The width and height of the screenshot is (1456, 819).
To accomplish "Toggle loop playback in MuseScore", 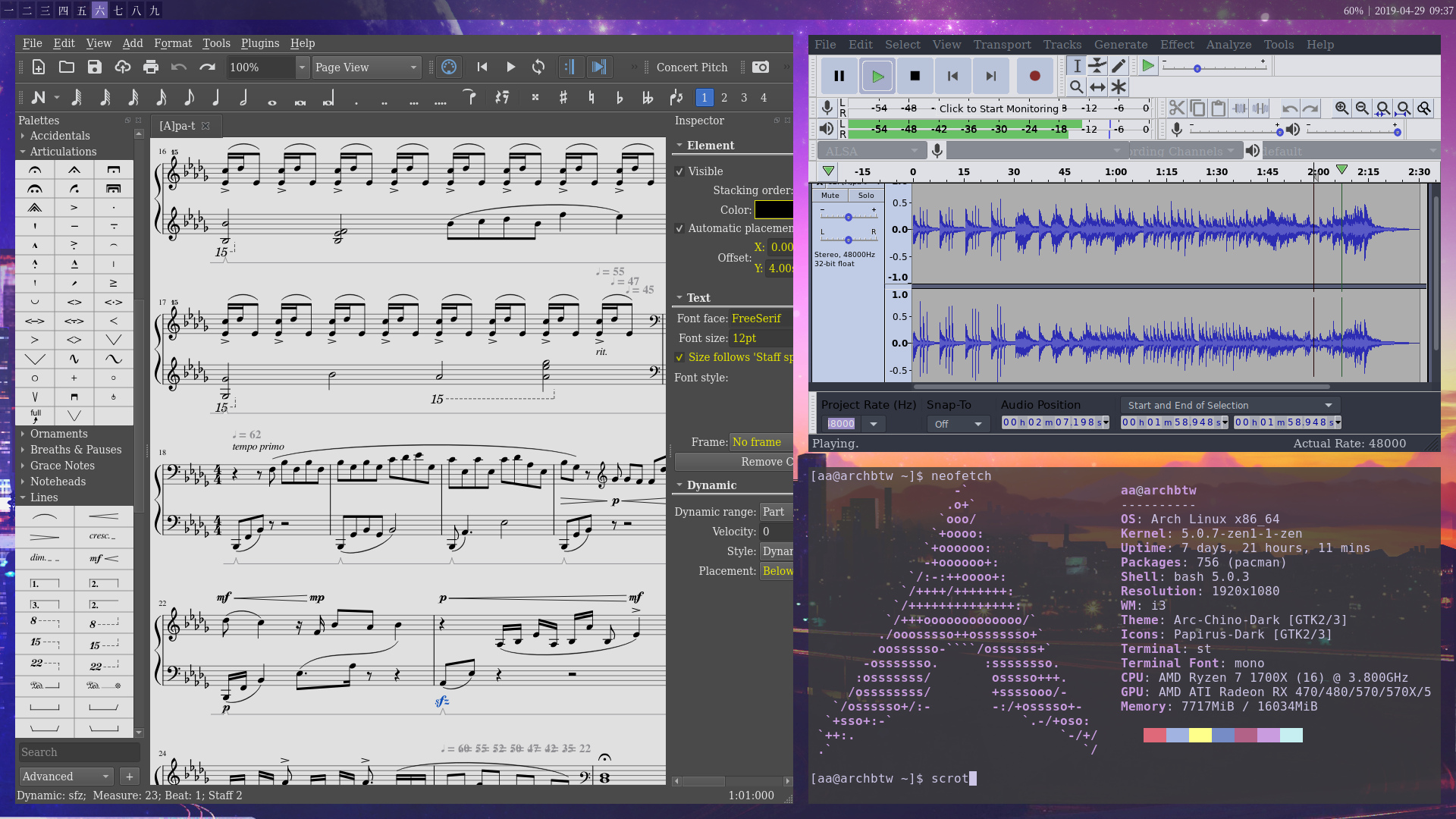I will pyautogui.click(x=538, y=67).
